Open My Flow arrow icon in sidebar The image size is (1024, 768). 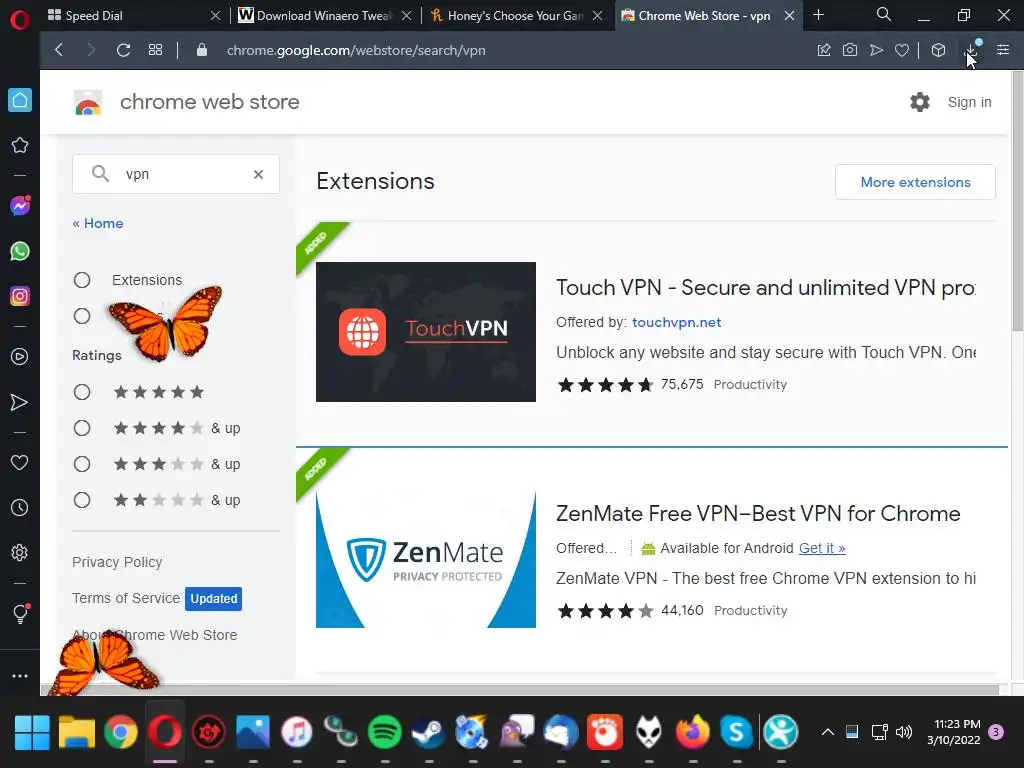pos(20,402)
